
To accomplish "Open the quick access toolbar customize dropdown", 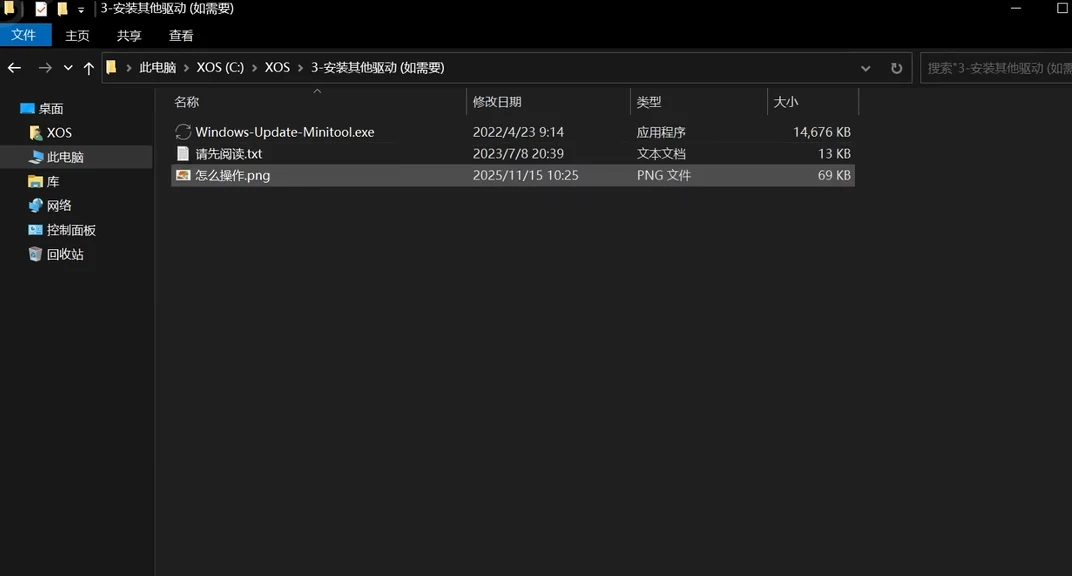I will coord(81,10).
